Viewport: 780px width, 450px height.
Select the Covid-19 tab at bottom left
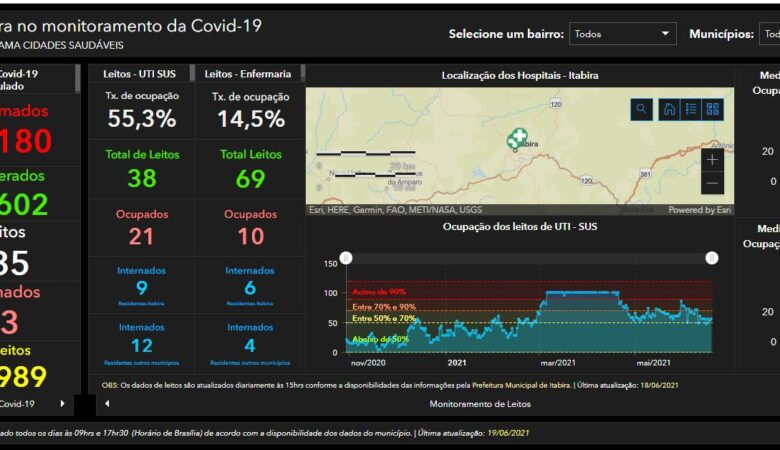(x=20, y=404)
